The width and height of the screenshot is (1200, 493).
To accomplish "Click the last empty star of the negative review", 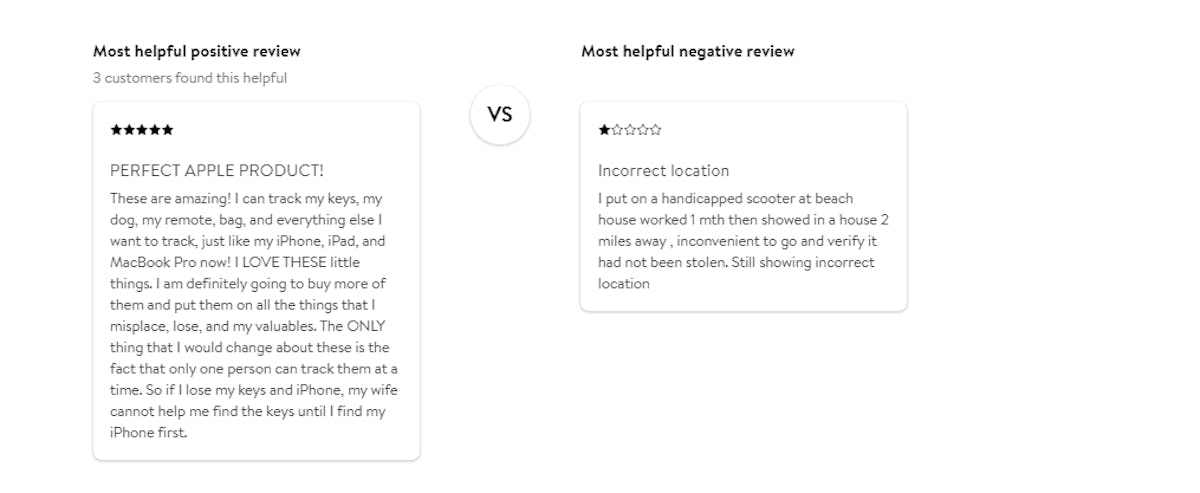I will click(655, 130).
